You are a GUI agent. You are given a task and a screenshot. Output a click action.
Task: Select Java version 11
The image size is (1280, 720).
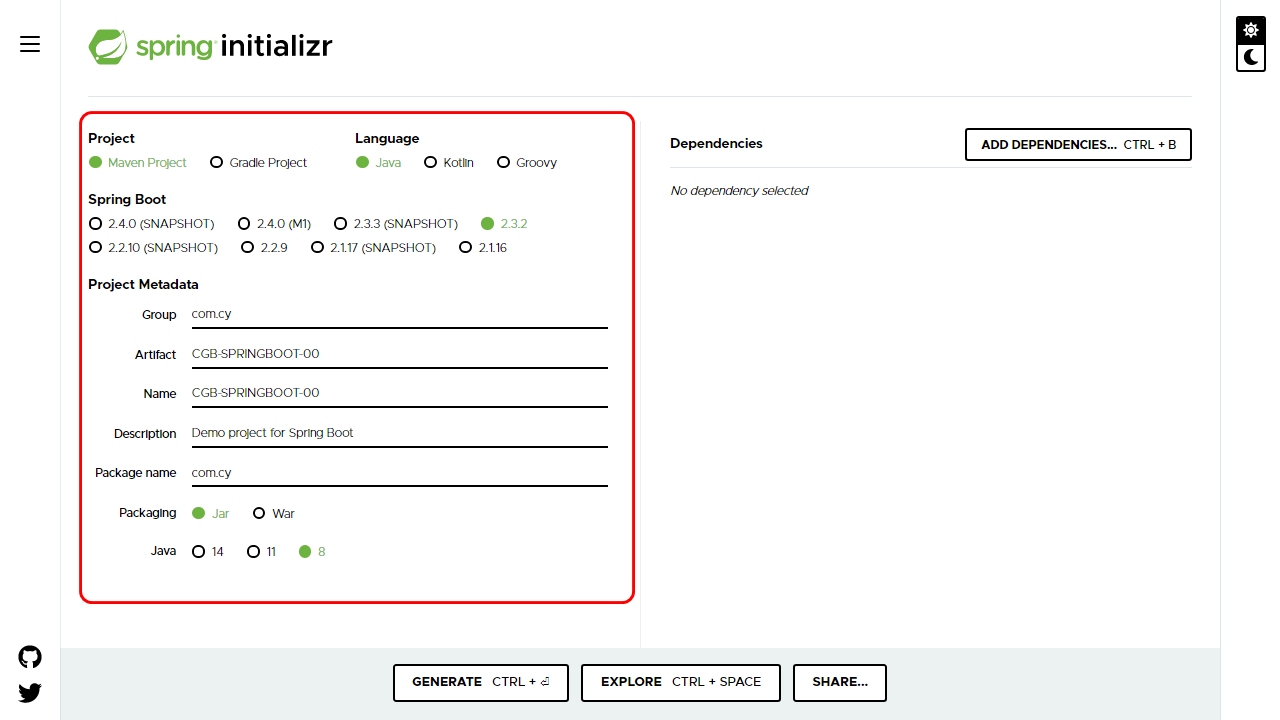262,551
